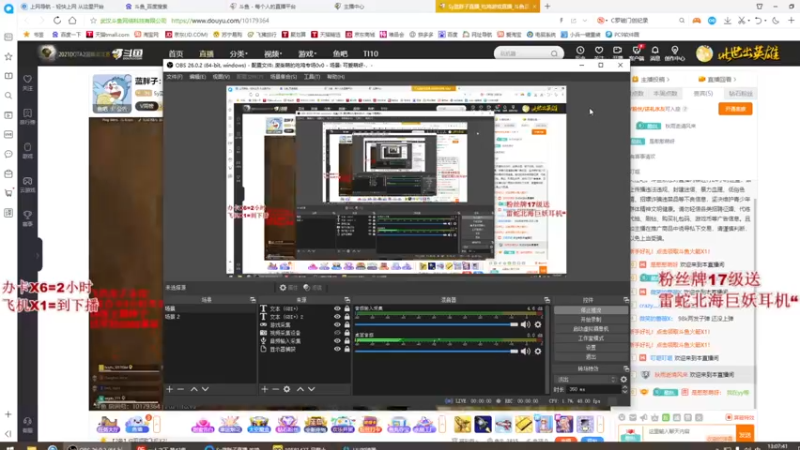Hide the display capture source in OBS
800x450 pixels.
pos(337,349)
